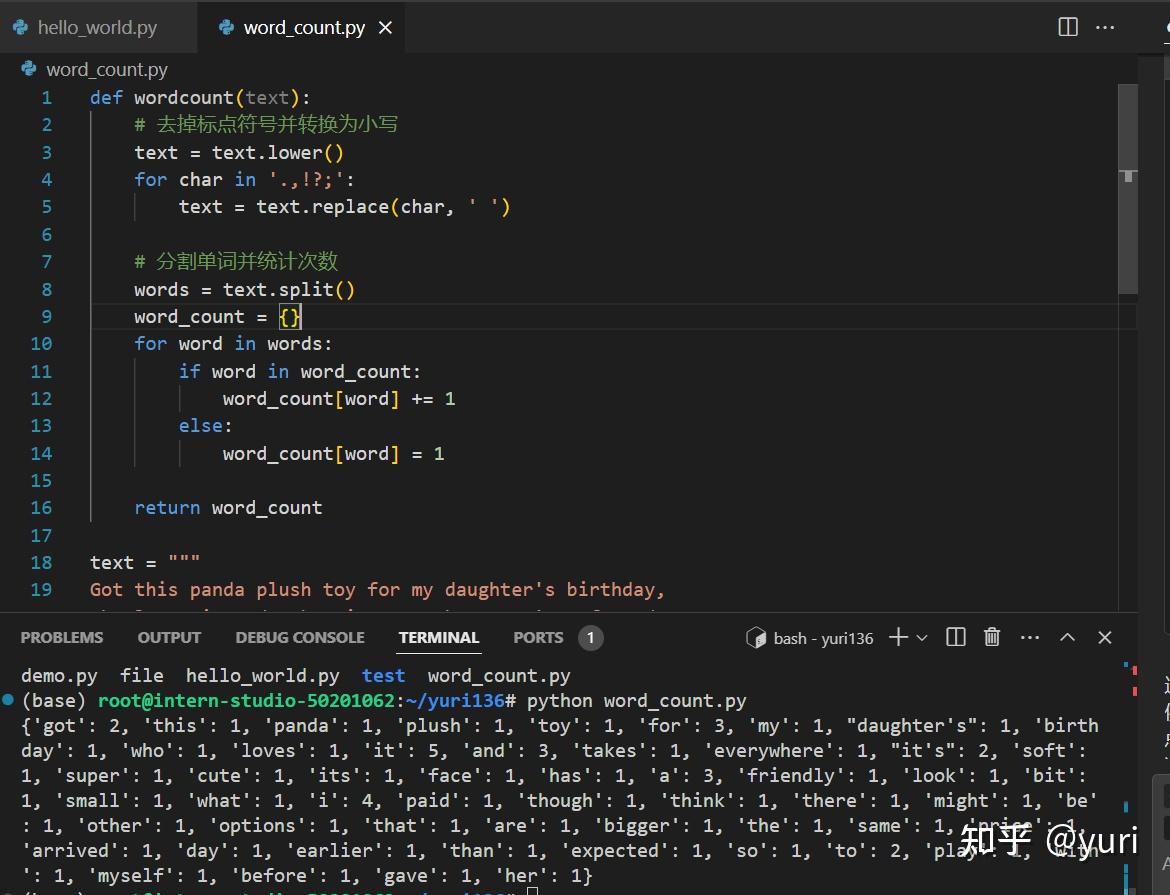The height and width of the screenshot is (895, 1170).
Task: Open the terminal launch profile dropdown
Action: point(922,638)
